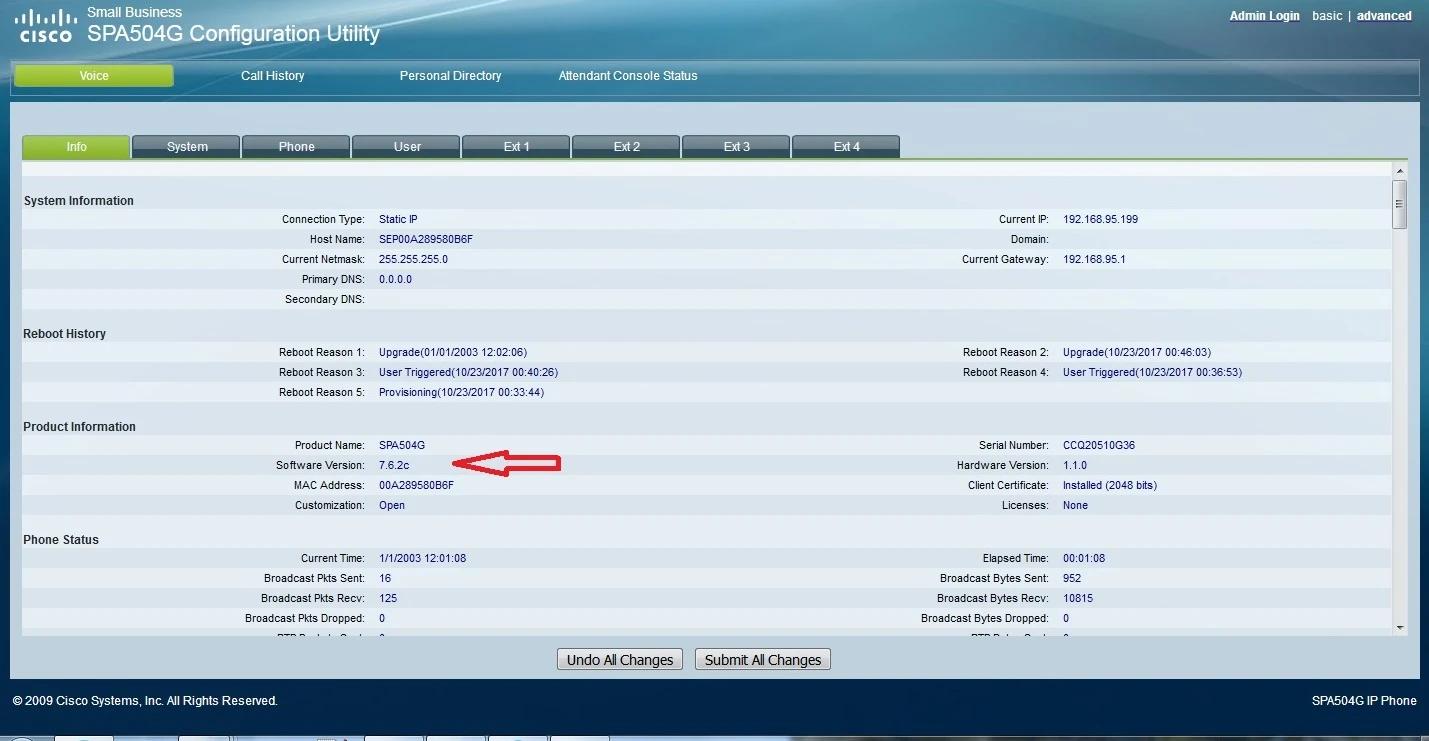This screenshot has height=741, width=1429.
Task: Click netmask value "255.255.255.0"
Action: click(413, 259)
